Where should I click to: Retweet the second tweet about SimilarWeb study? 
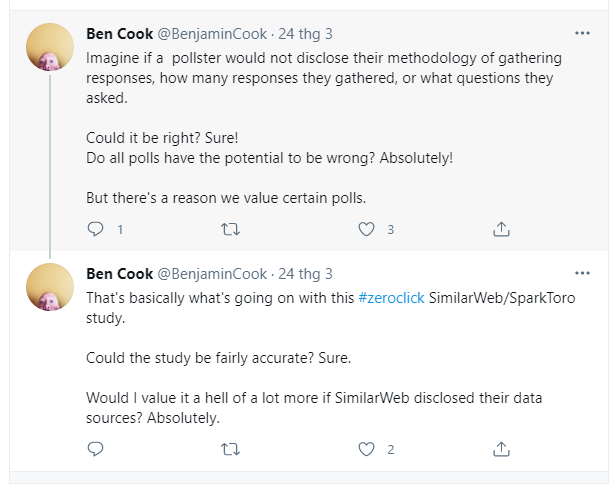click(230, 449)
